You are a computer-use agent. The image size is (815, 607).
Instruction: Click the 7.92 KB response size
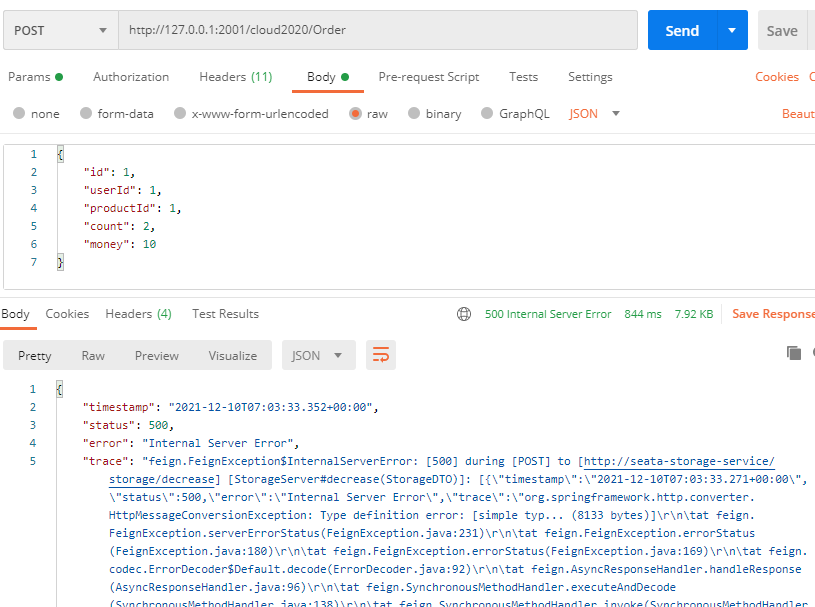coord(693,314)
